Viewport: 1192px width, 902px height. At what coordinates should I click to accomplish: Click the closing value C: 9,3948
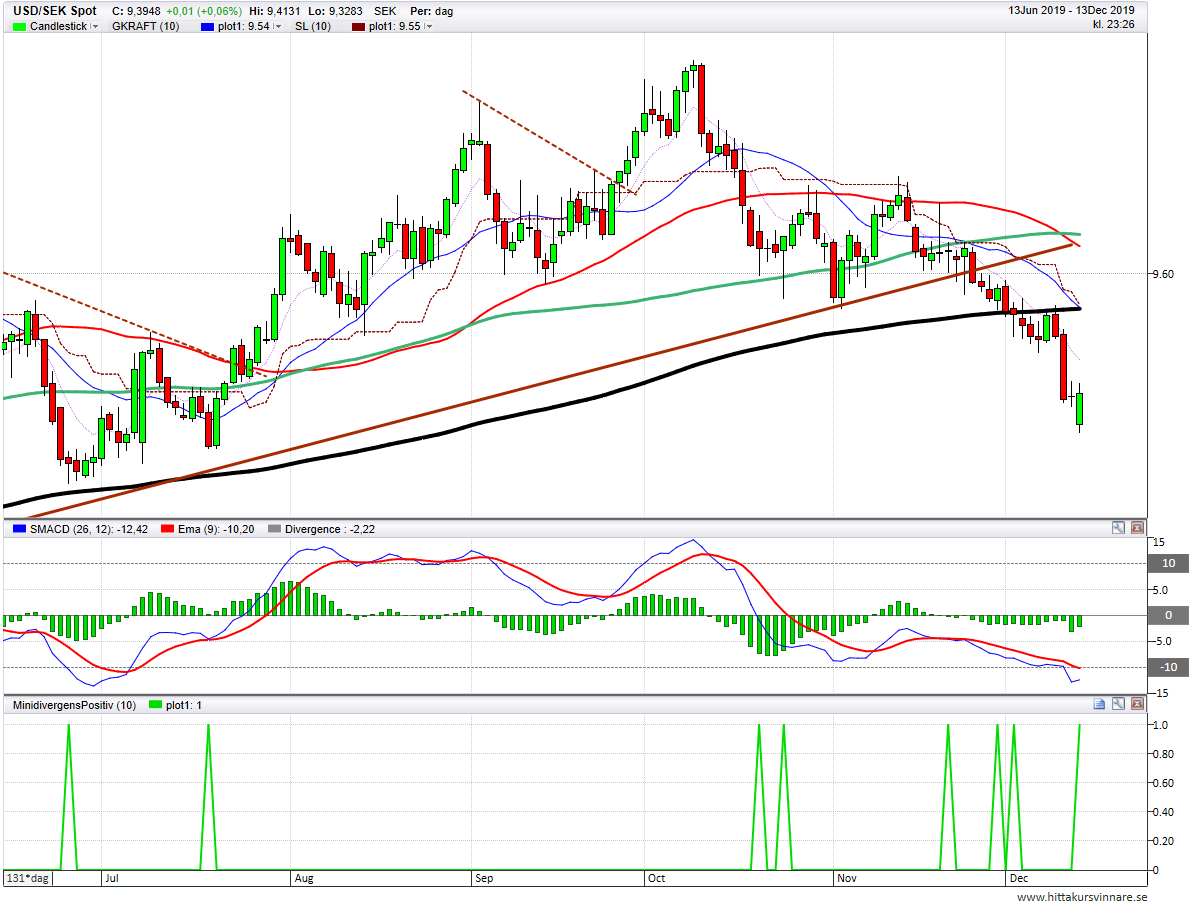[x=136, y=11]
